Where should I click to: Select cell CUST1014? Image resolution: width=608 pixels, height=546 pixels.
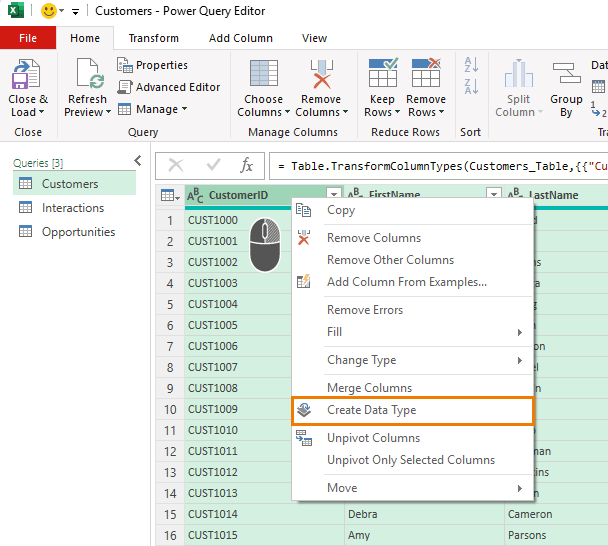click(x=264, y=514)
